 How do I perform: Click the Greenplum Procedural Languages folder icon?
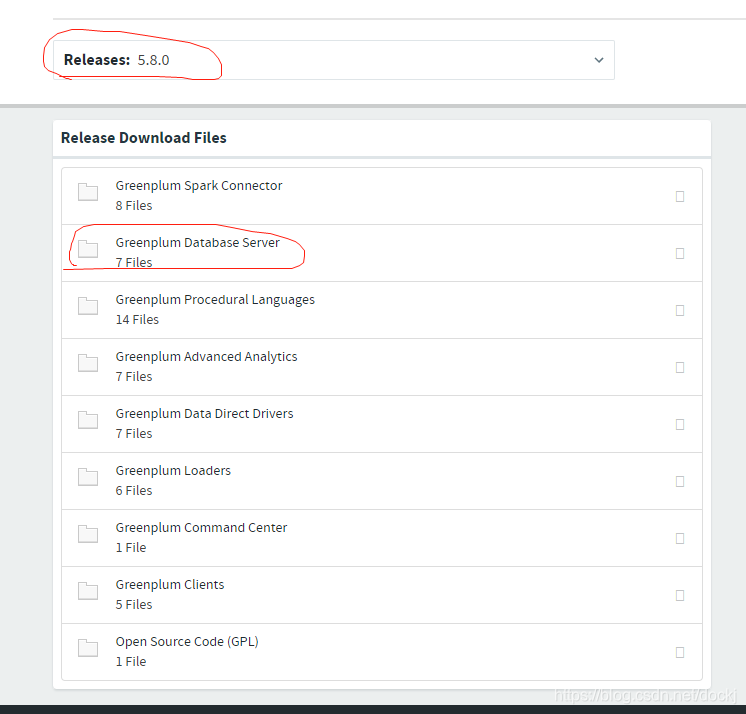88,306
